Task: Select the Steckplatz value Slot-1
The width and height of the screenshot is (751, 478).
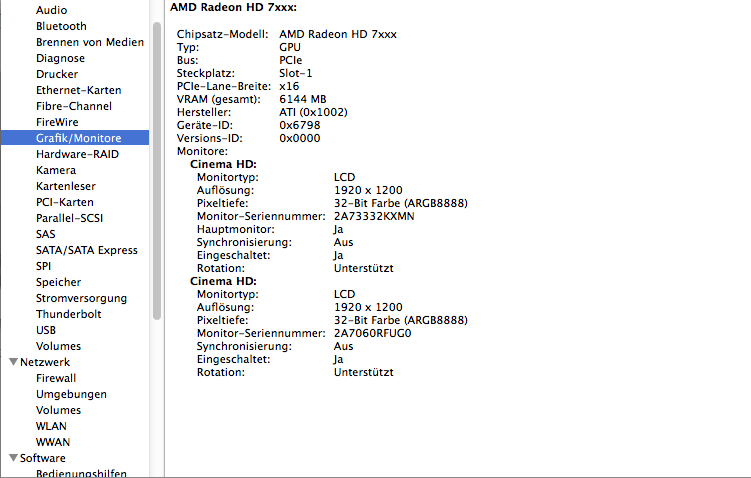Action: (x=296, y=73)
